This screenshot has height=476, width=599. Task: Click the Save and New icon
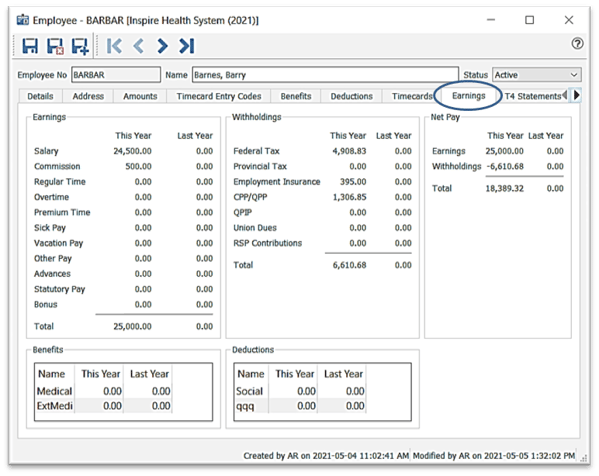80,46
